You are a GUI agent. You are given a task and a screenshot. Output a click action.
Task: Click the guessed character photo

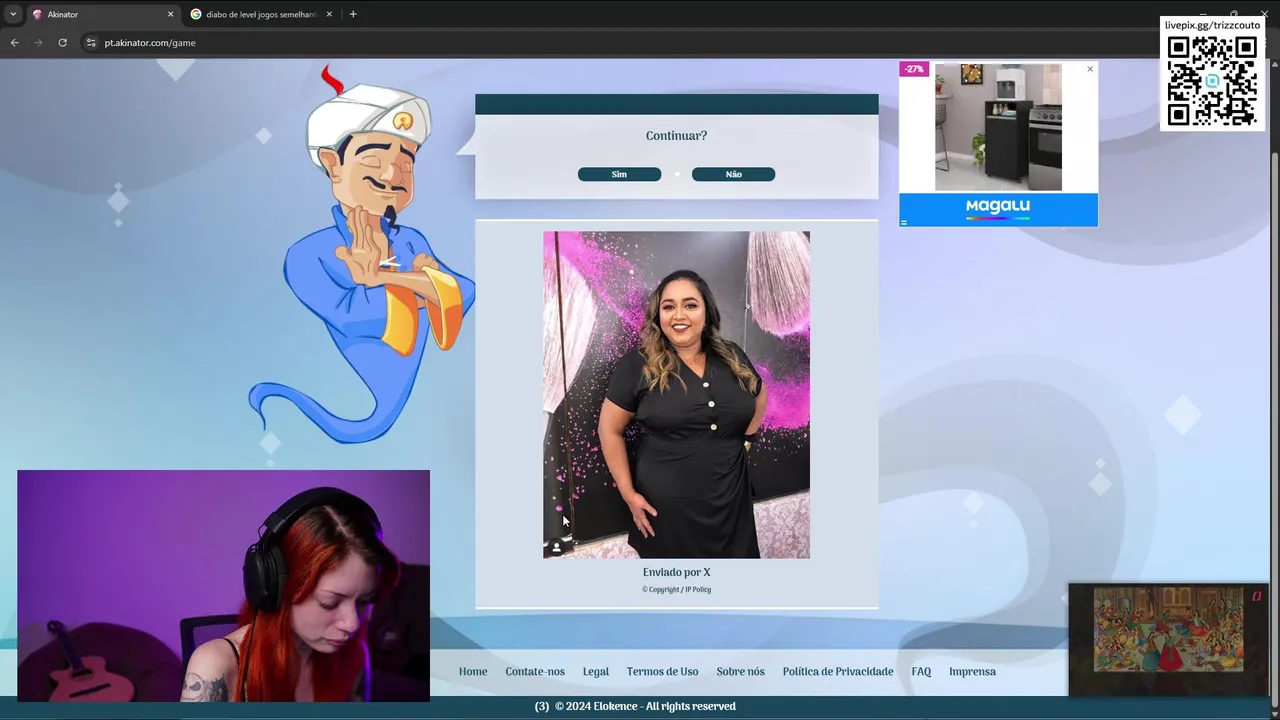click(x=676, y=395)
